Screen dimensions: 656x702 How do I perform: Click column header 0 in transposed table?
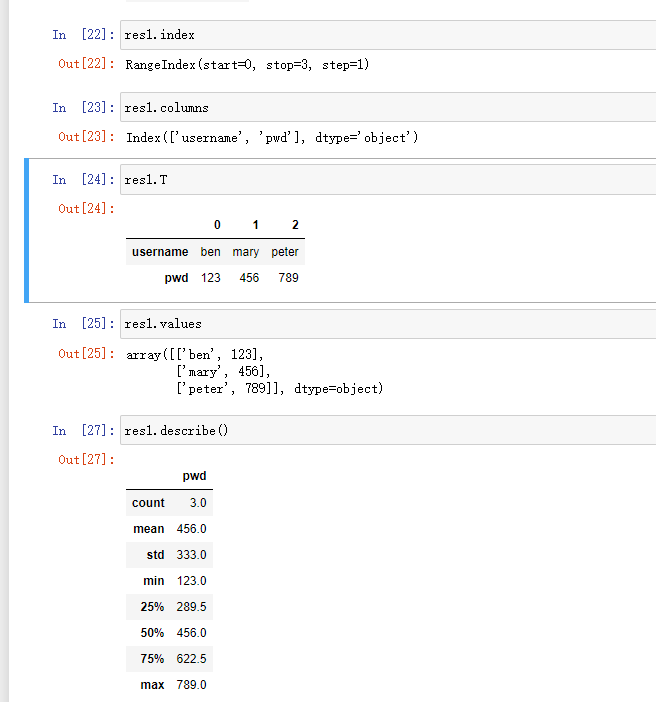coord(217,226)
